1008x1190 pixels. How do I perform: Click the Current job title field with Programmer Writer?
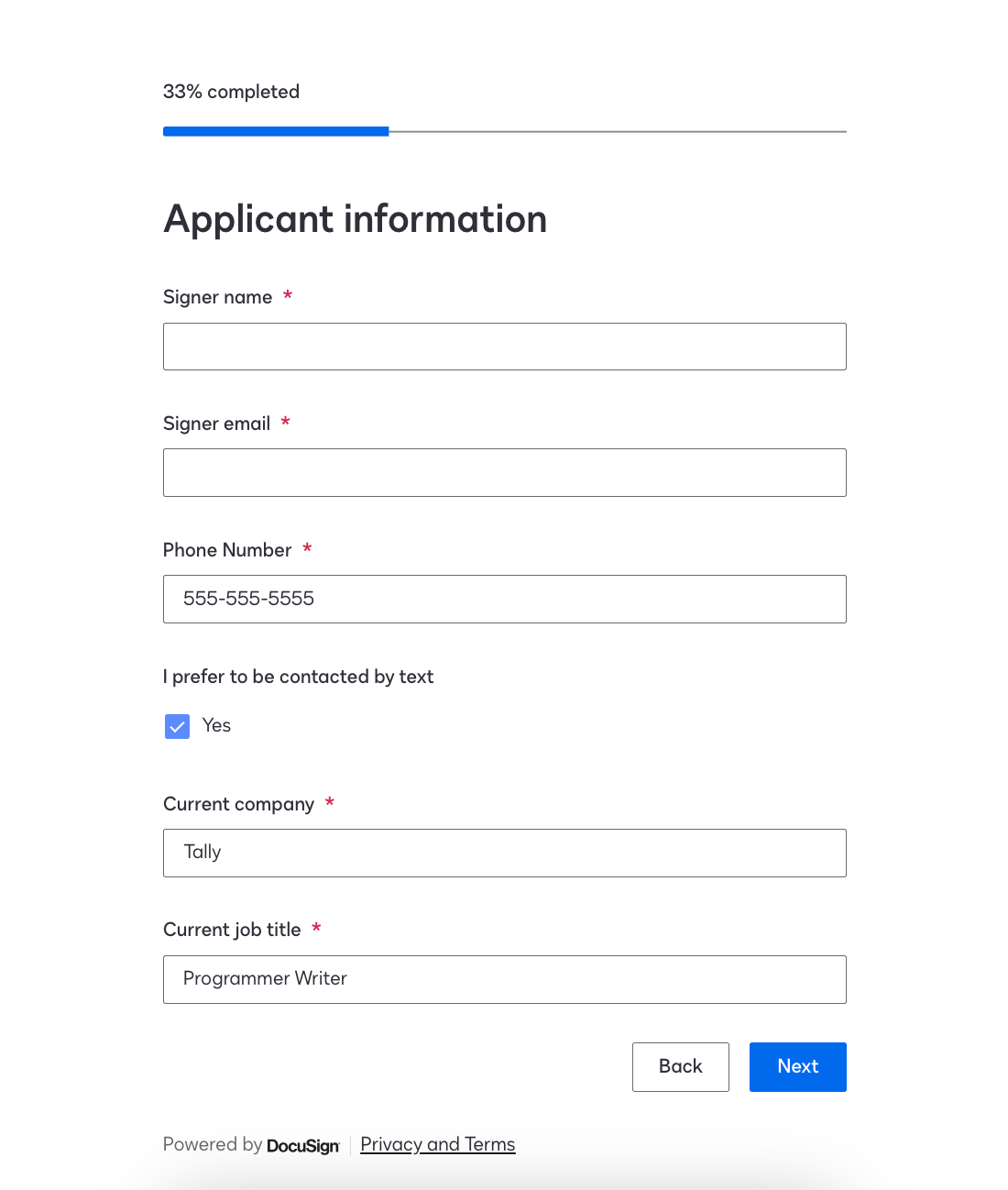pos(504,979)
